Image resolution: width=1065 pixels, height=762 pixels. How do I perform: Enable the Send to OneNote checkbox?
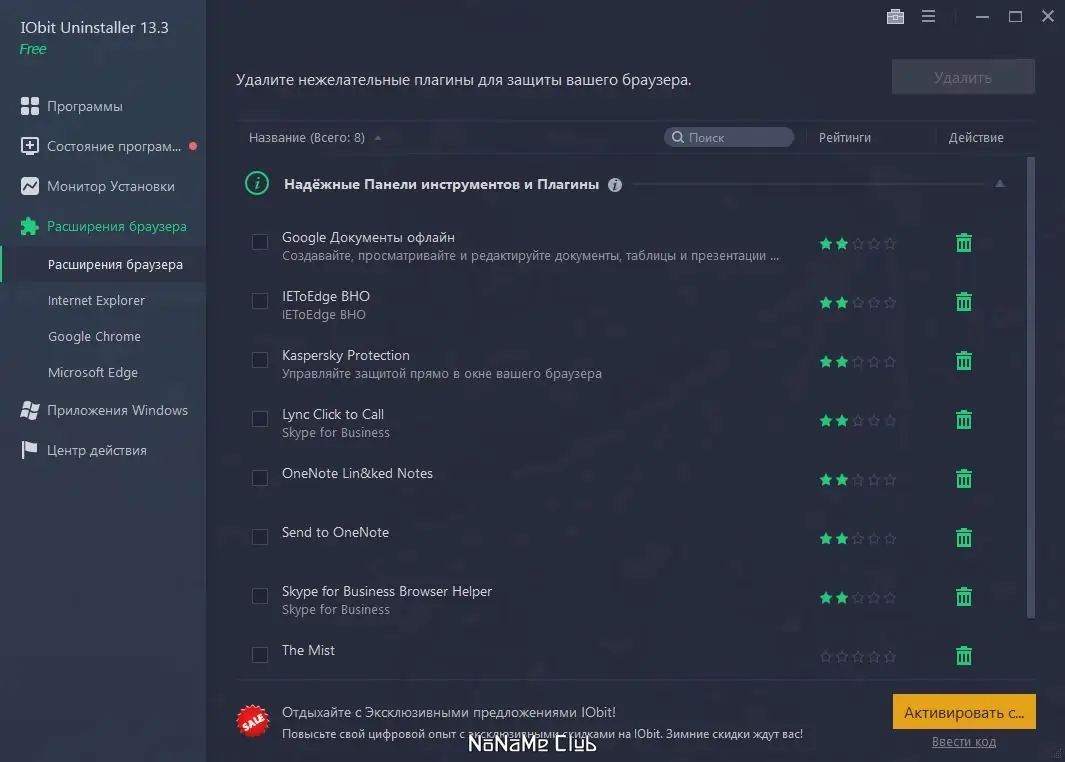[x=260, y=537]
